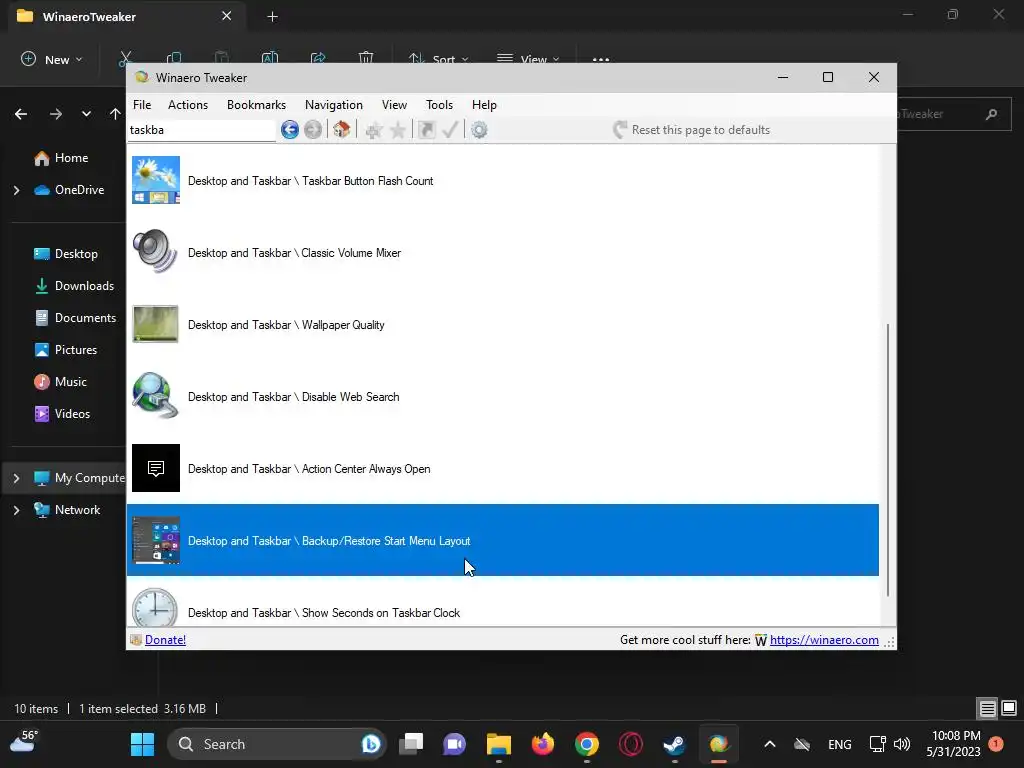Open the View menu in Winaero Tweaker

pyautogui.click(x=394, y=105)
